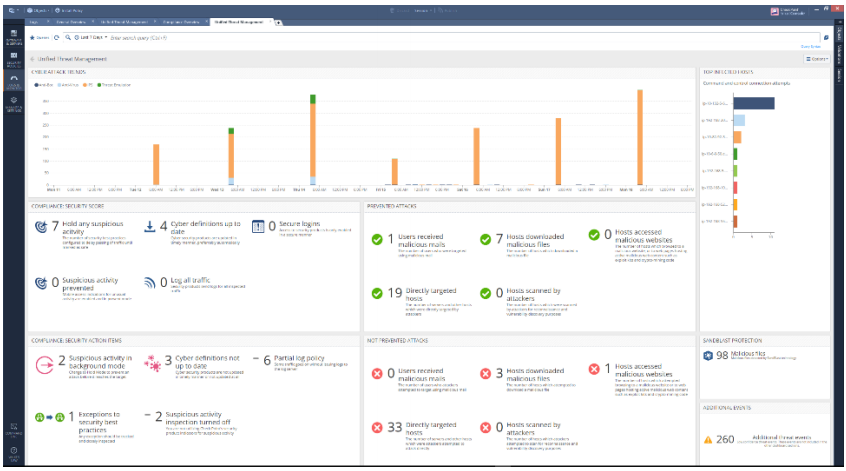The height and width of the screenshot is (471, 846).
Task: Open Gateways & Servers sidebar view
Action: (x=14, y=36)
